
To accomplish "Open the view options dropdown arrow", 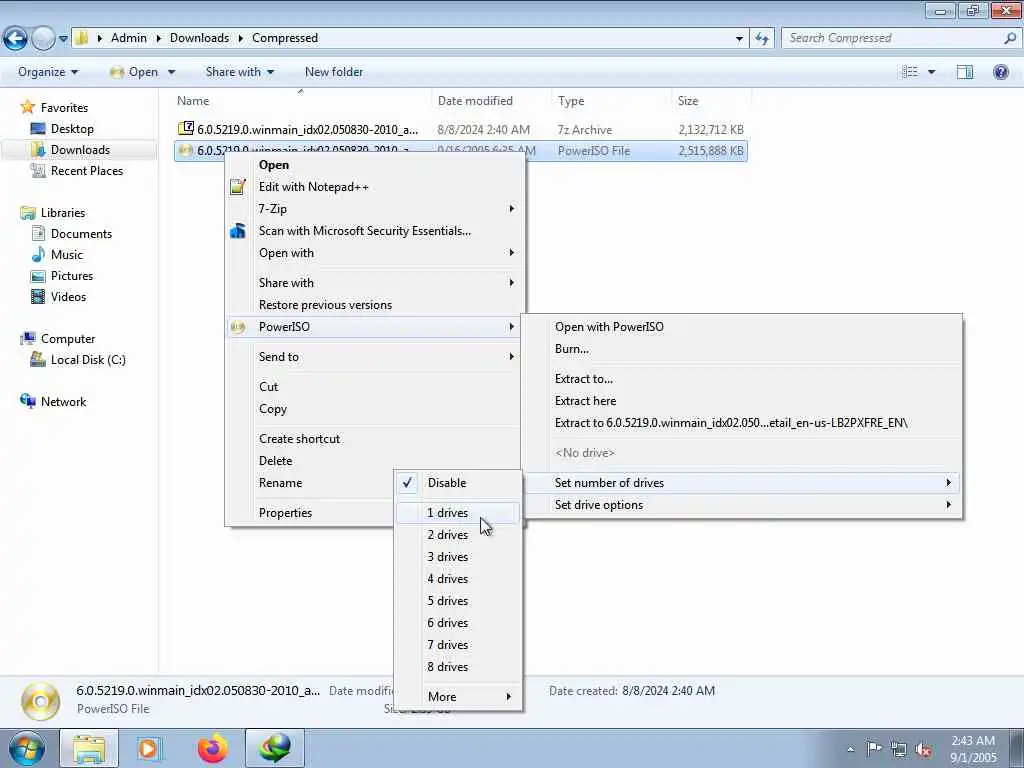I will (x=932, y=72).
